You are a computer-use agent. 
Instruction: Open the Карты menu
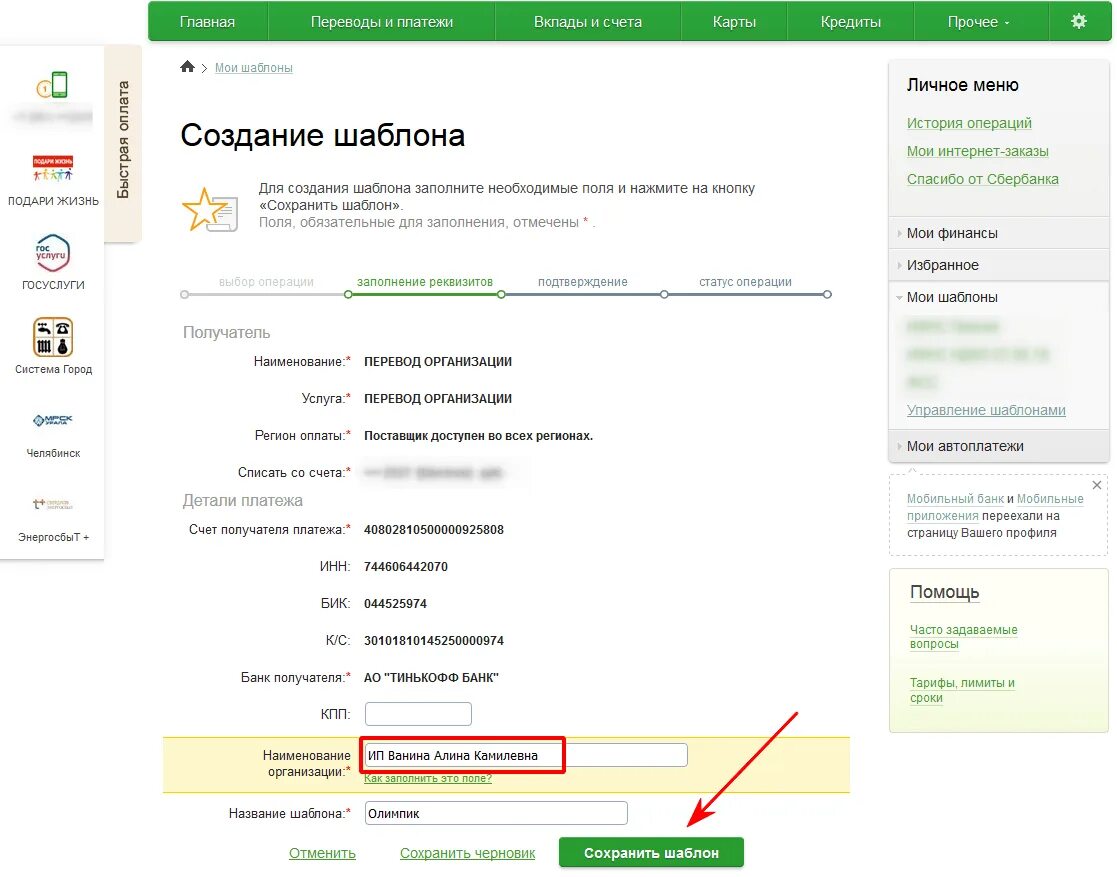734,21
